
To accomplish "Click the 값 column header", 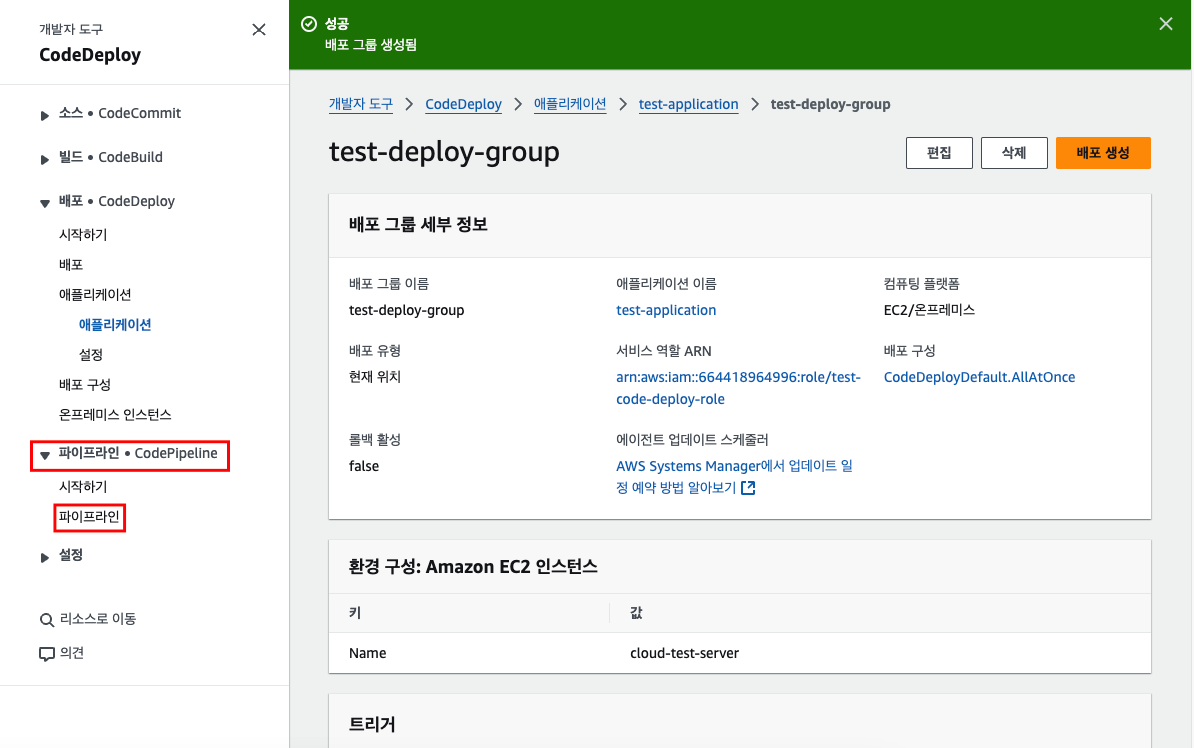I will 636,612.
